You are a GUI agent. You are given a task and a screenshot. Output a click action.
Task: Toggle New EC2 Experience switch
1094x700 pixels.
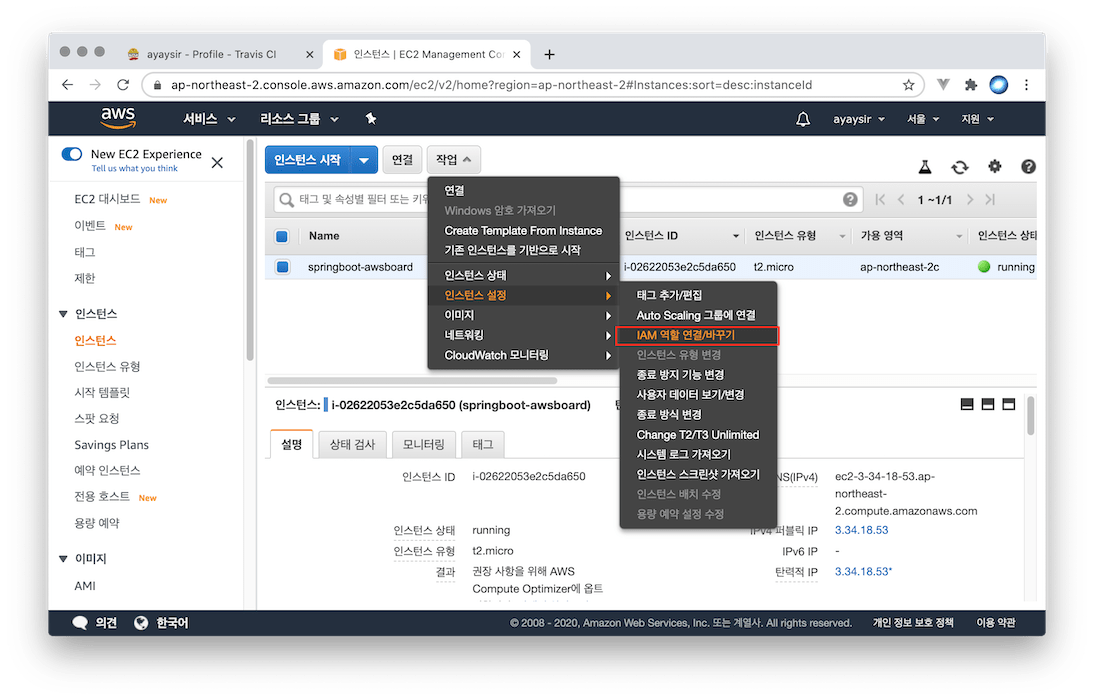click(72, 154)
